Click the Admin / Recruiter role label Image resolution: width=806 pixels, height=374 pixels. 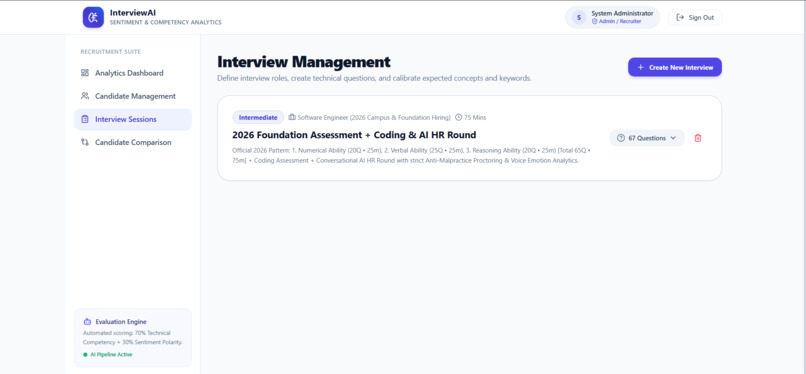(x=620, y=22)
